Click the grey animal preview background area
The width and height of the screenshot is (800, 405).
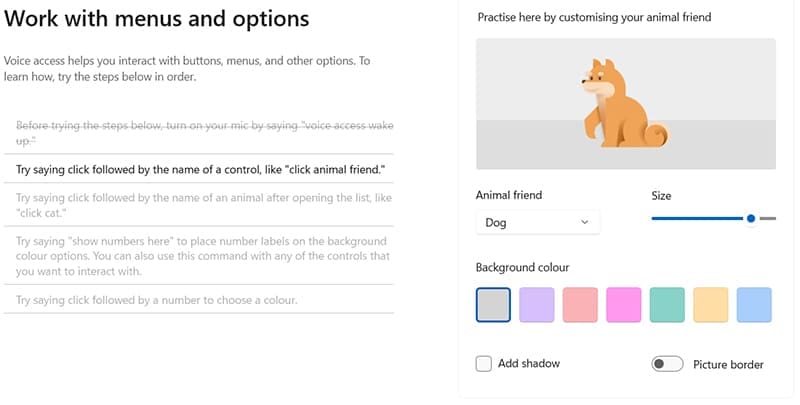(520, 145)
